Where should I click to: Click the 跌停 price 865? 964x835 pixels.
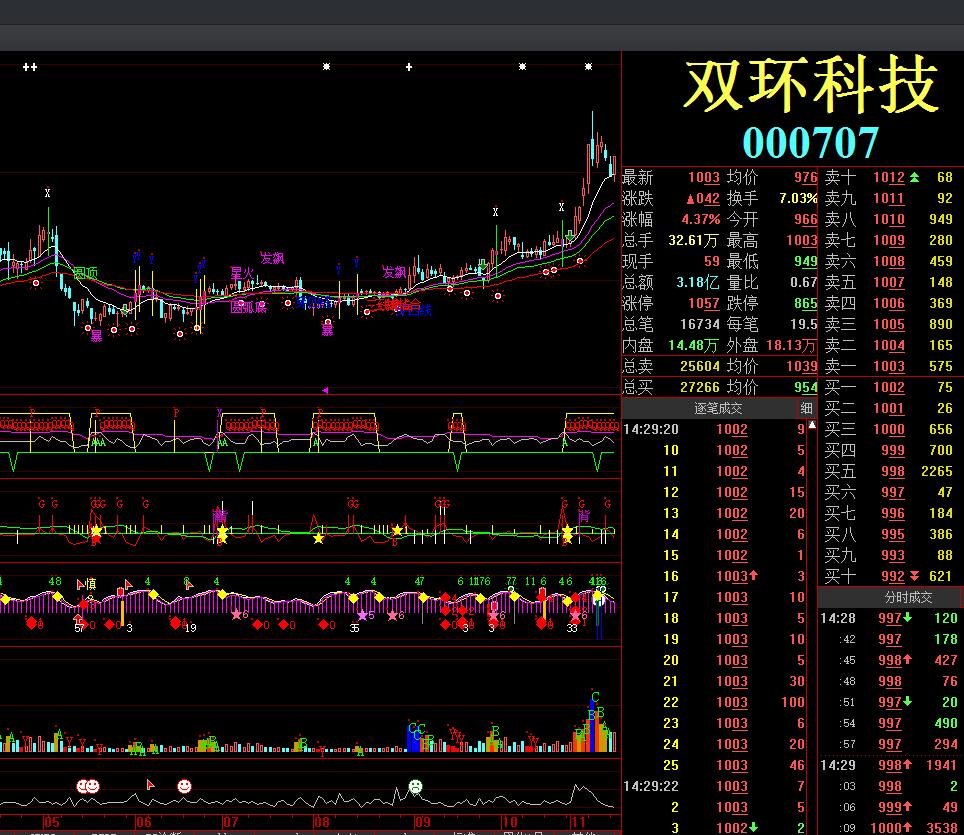(805, 303)
